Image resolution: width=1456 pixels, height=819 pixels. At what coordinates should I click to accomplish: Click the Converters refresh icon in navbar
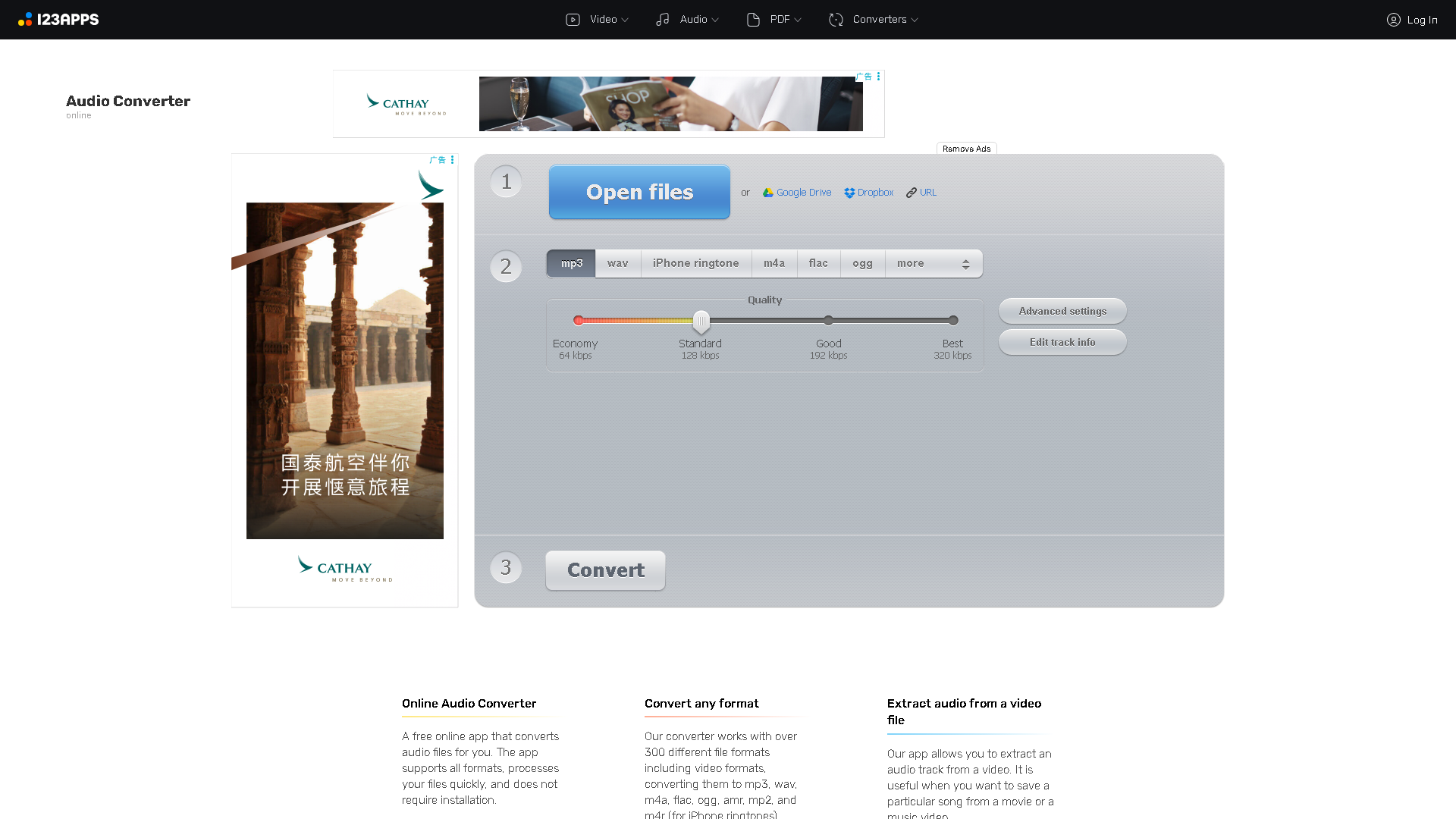[835, 19]
